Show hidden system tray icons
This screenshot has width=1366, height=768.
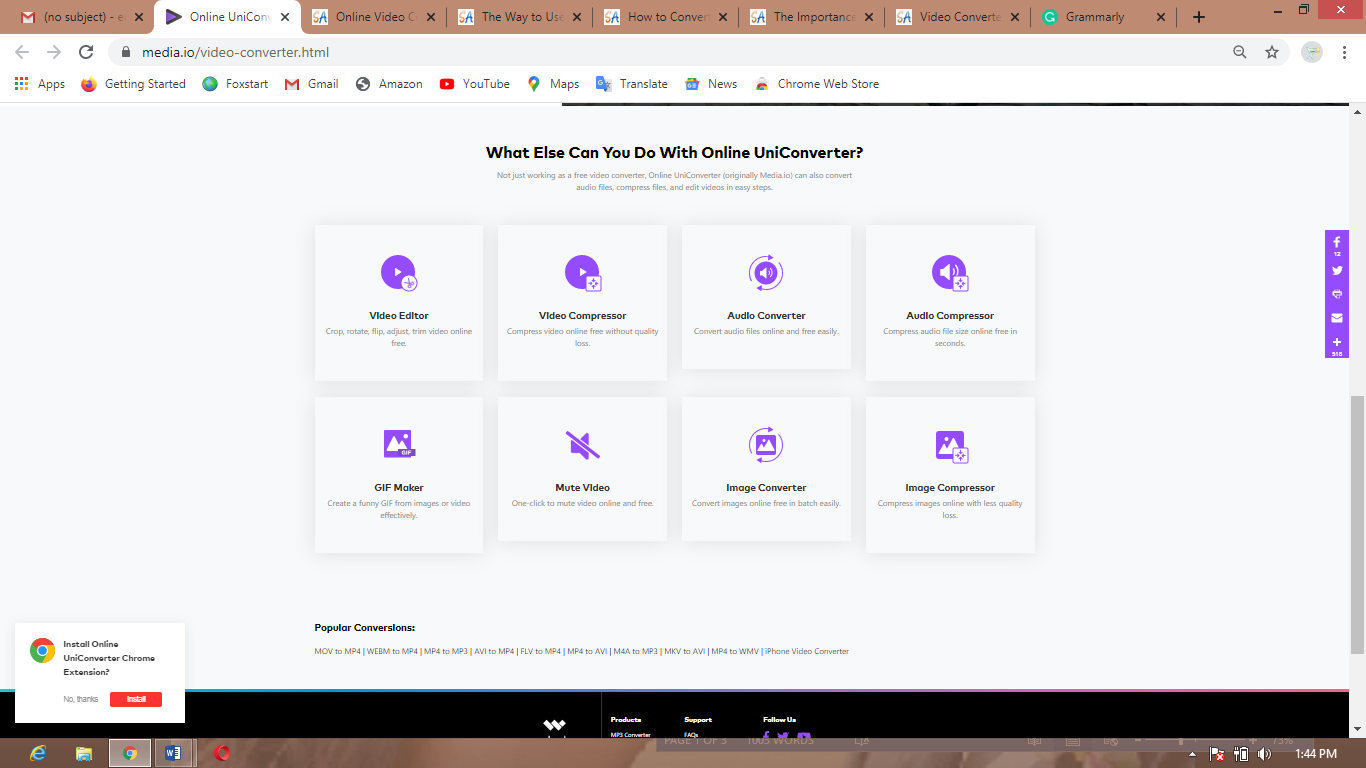coord(1192,754)
